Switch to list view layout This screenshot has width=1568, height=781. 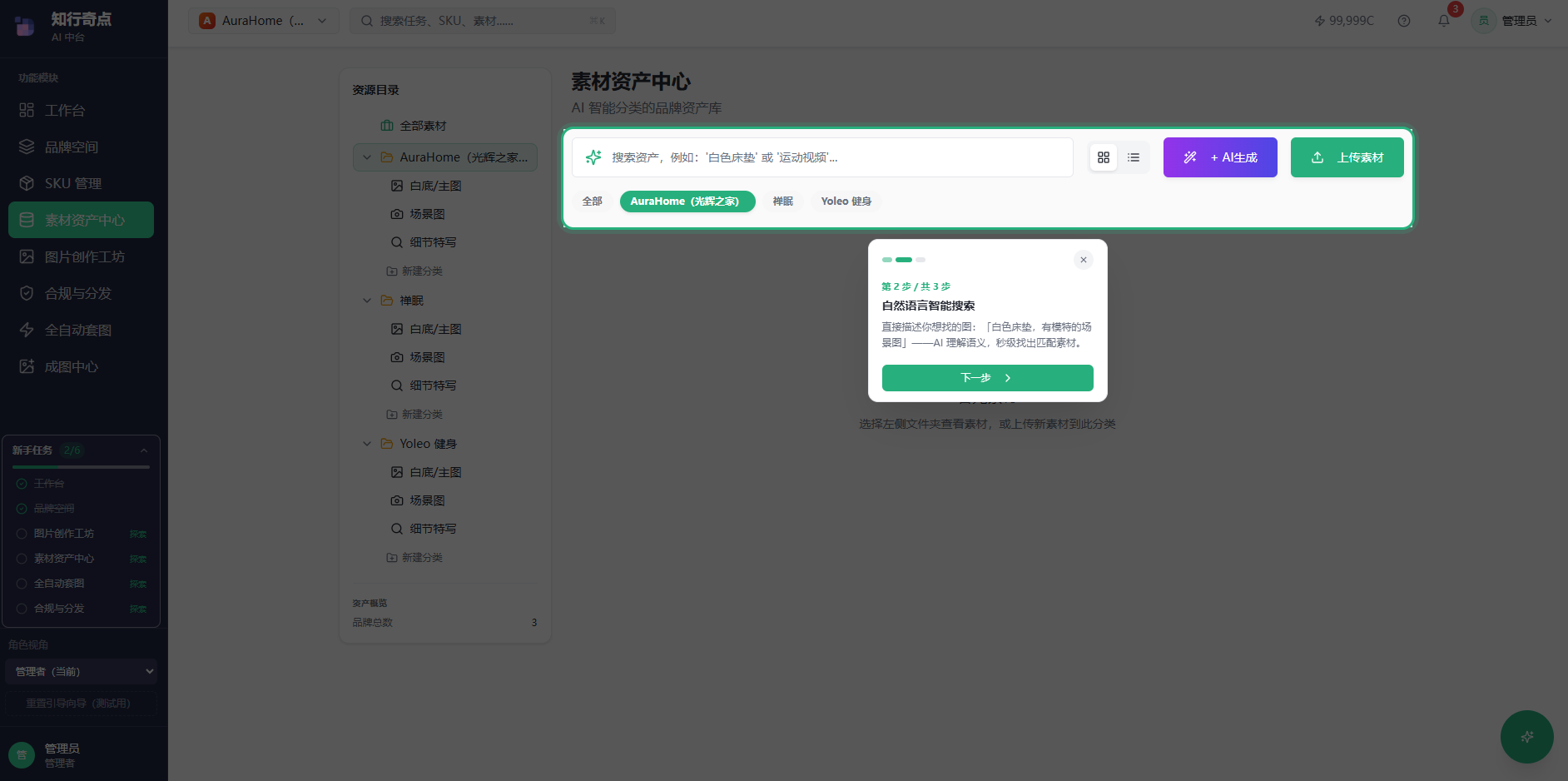1133,157
